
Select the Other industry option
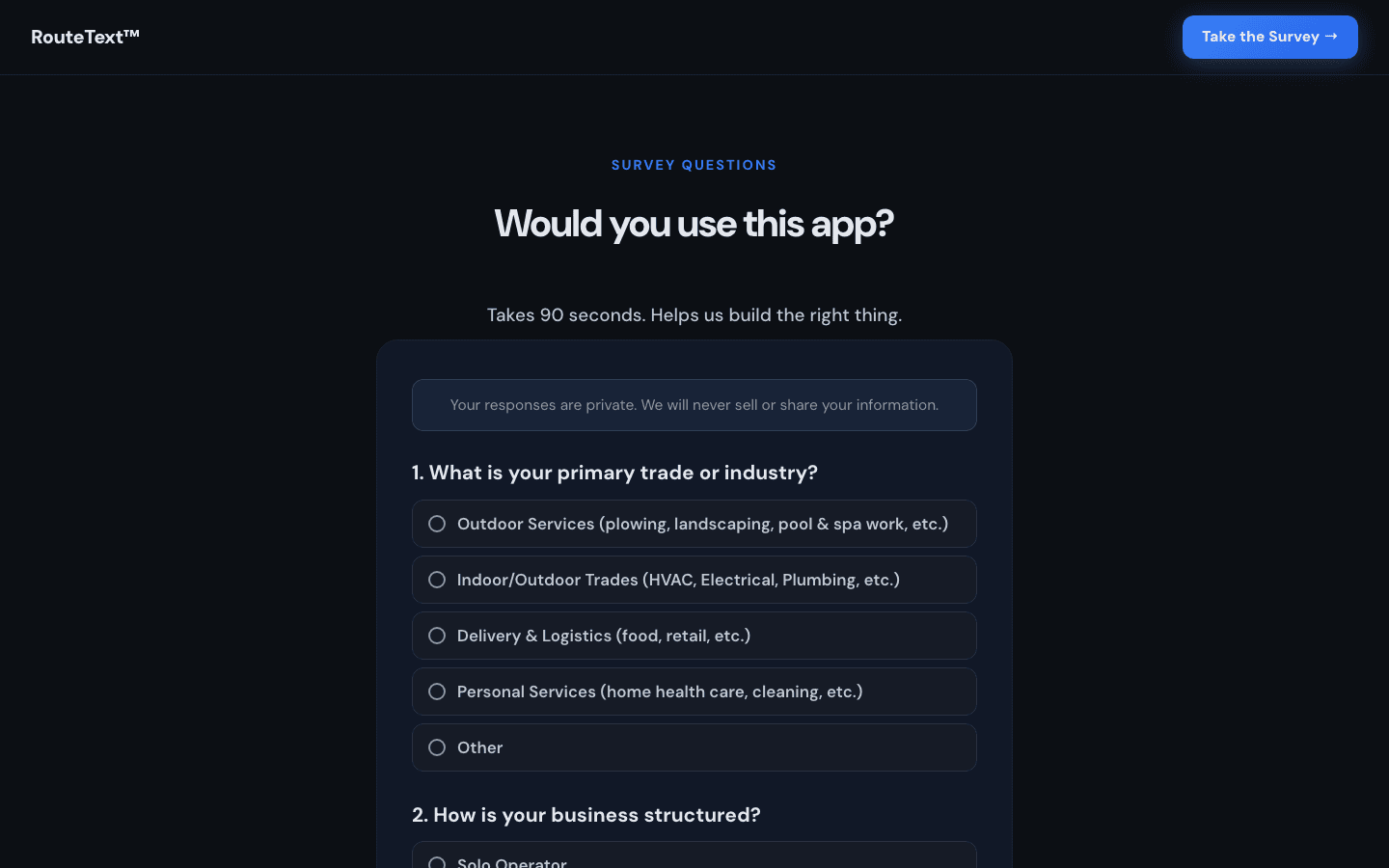694,747
